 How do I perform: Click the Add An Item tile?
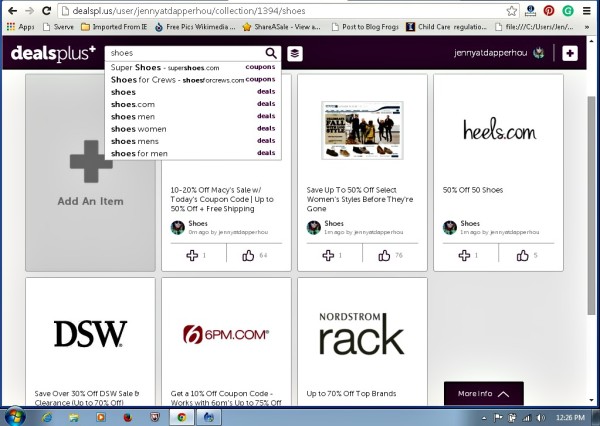coord(90,173)
